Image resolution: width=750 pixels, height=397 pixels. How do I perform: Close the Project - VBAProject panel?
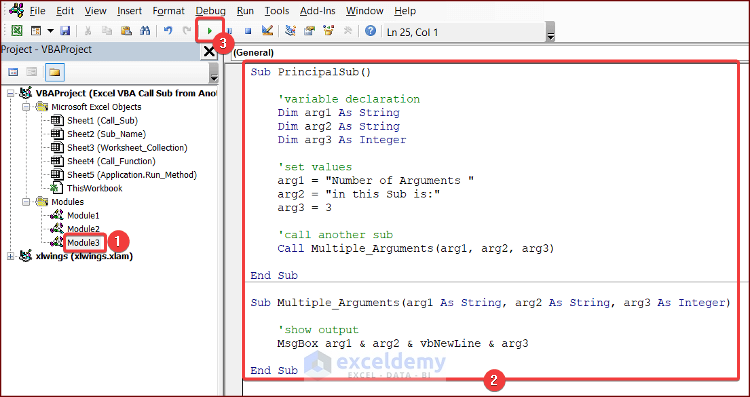209,52
